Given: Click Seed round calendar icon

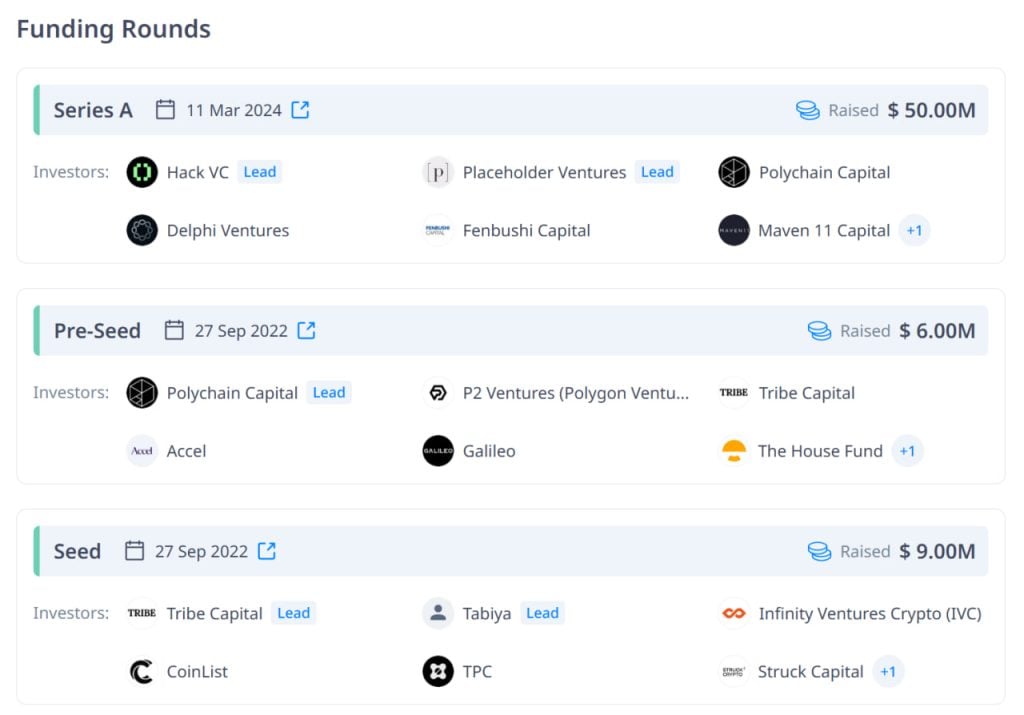Looking at the screenshot, I should click(135, 551).
